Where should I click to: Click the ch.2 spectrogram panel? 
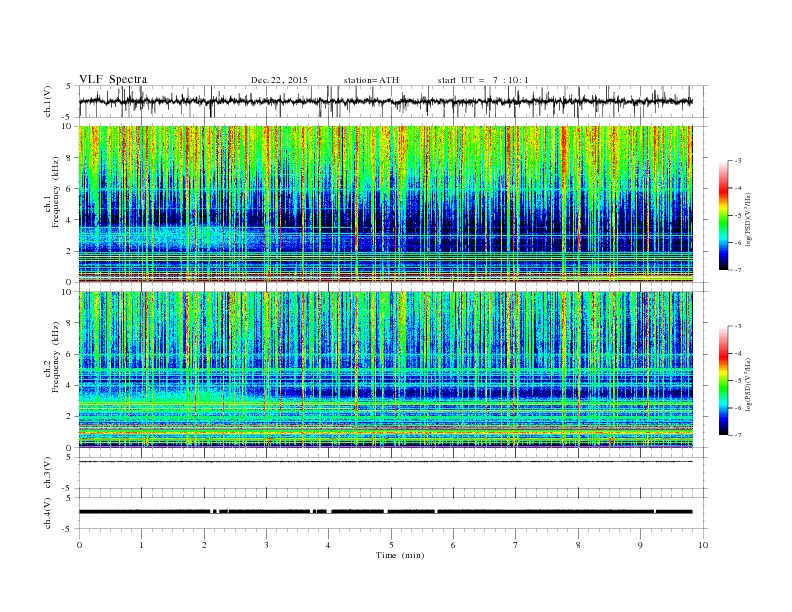[x=385, y=370]
